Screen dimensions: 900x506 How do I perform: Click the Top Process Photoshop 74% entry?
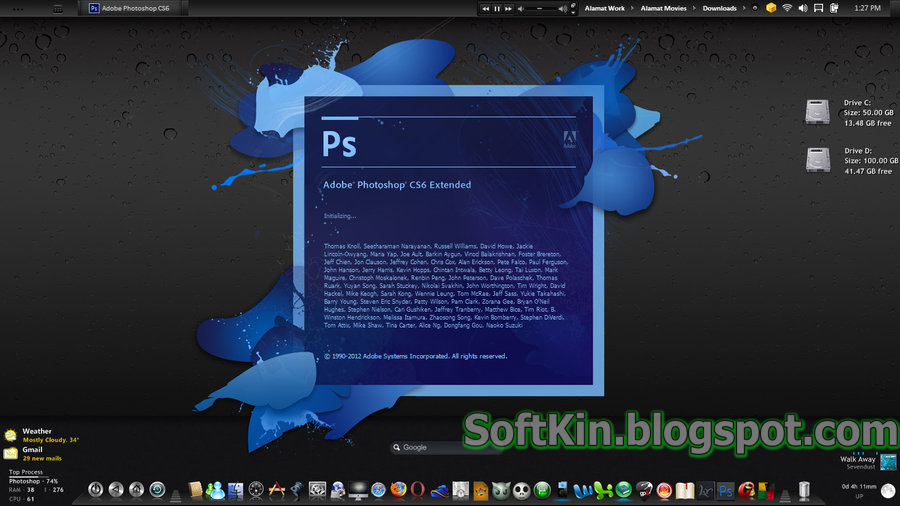click(x=34, y=481)
